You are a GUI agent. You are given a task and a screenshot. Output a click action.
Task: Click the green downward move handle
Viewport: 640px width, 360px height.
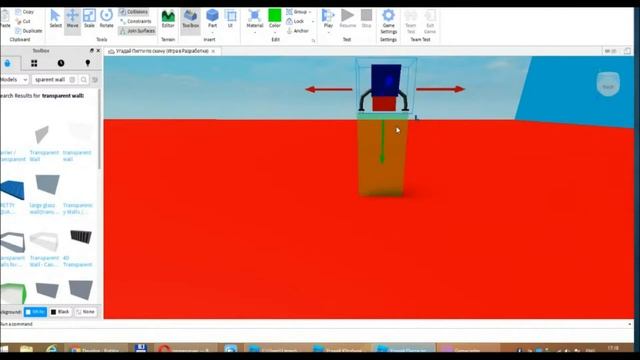point(382,142)
